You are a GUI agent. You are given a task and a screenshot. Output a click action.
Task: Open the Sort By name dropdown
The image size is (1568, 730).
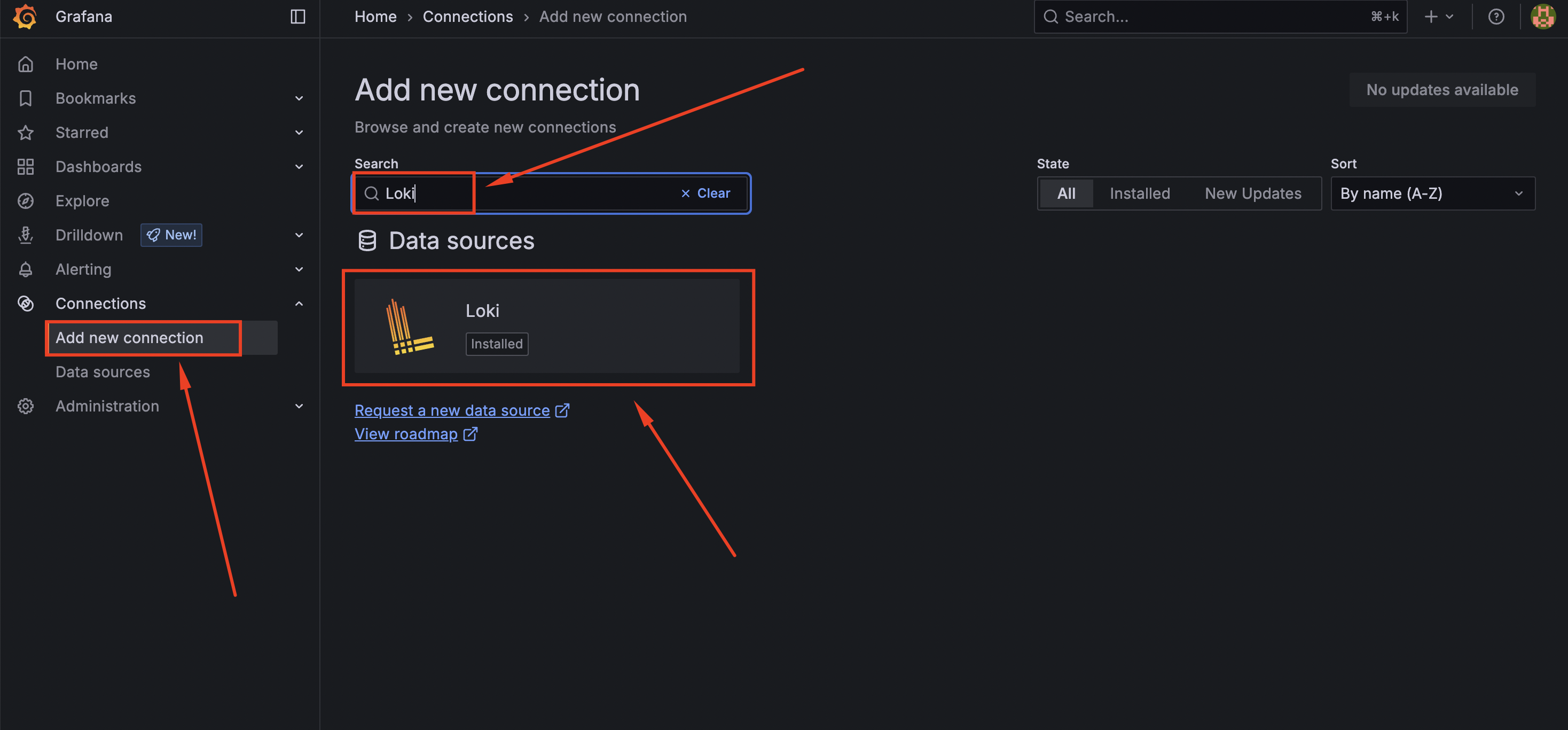click(1432, 193)
